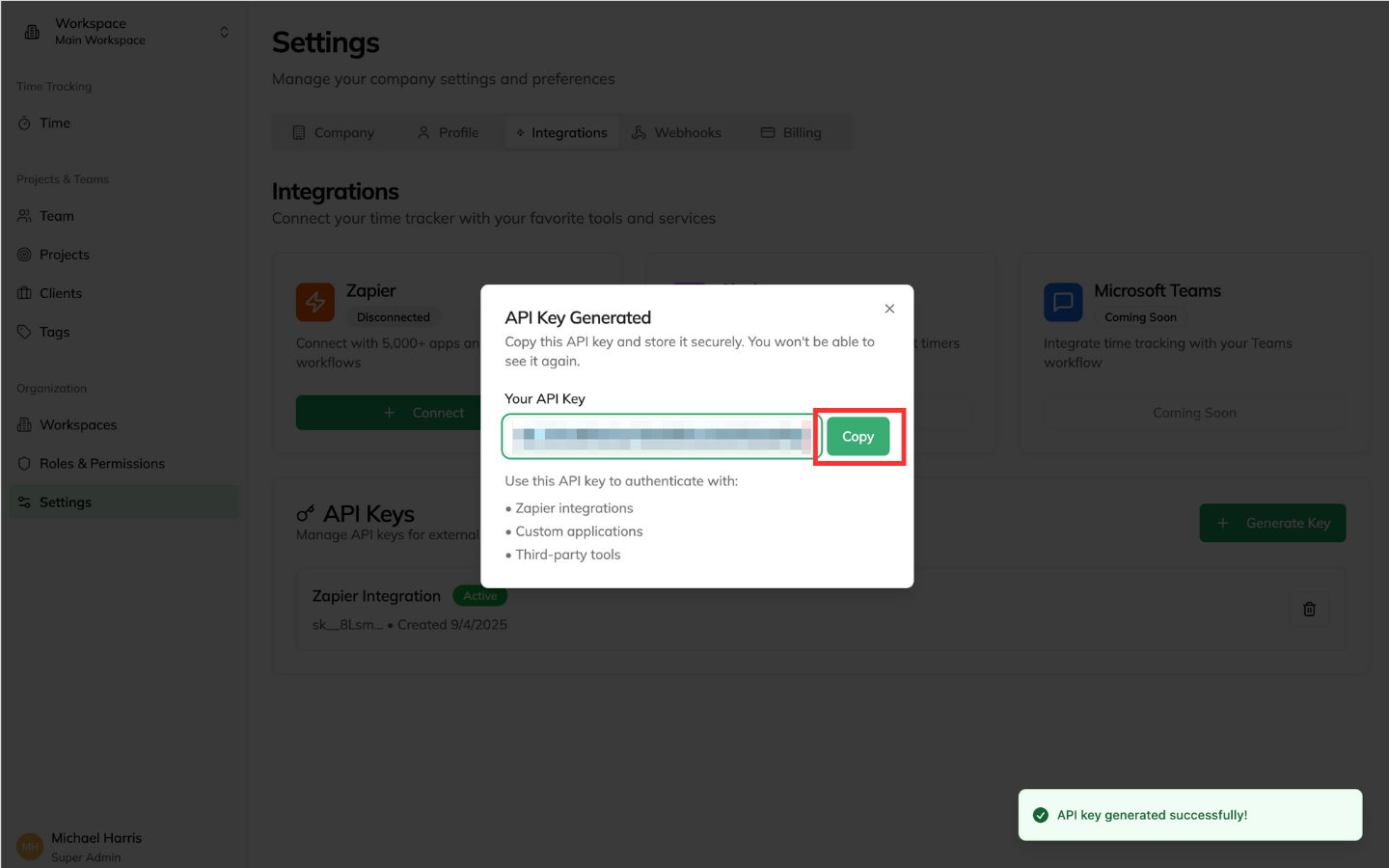1389x868 pixels.
Task: Copy the generated API key
Action: point(858,436)
